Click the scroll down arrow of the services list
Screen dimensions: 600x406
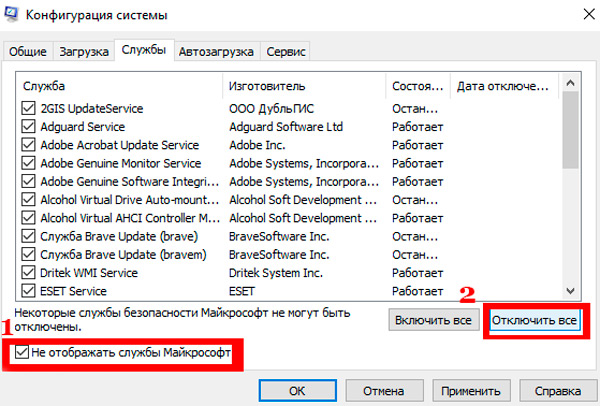coord(571,290)
